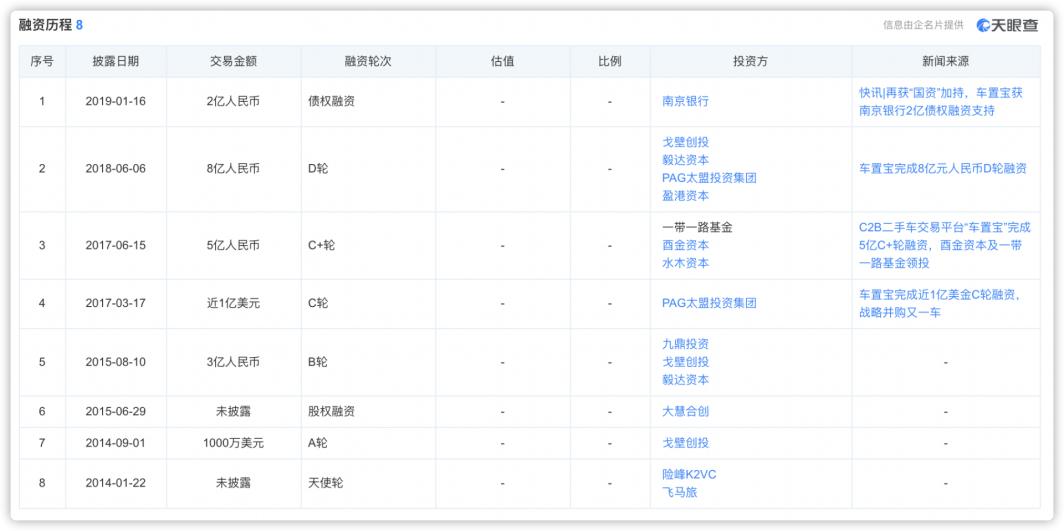Open news 车置宝完成8亿元人民币D轮融资

[943, 168]
